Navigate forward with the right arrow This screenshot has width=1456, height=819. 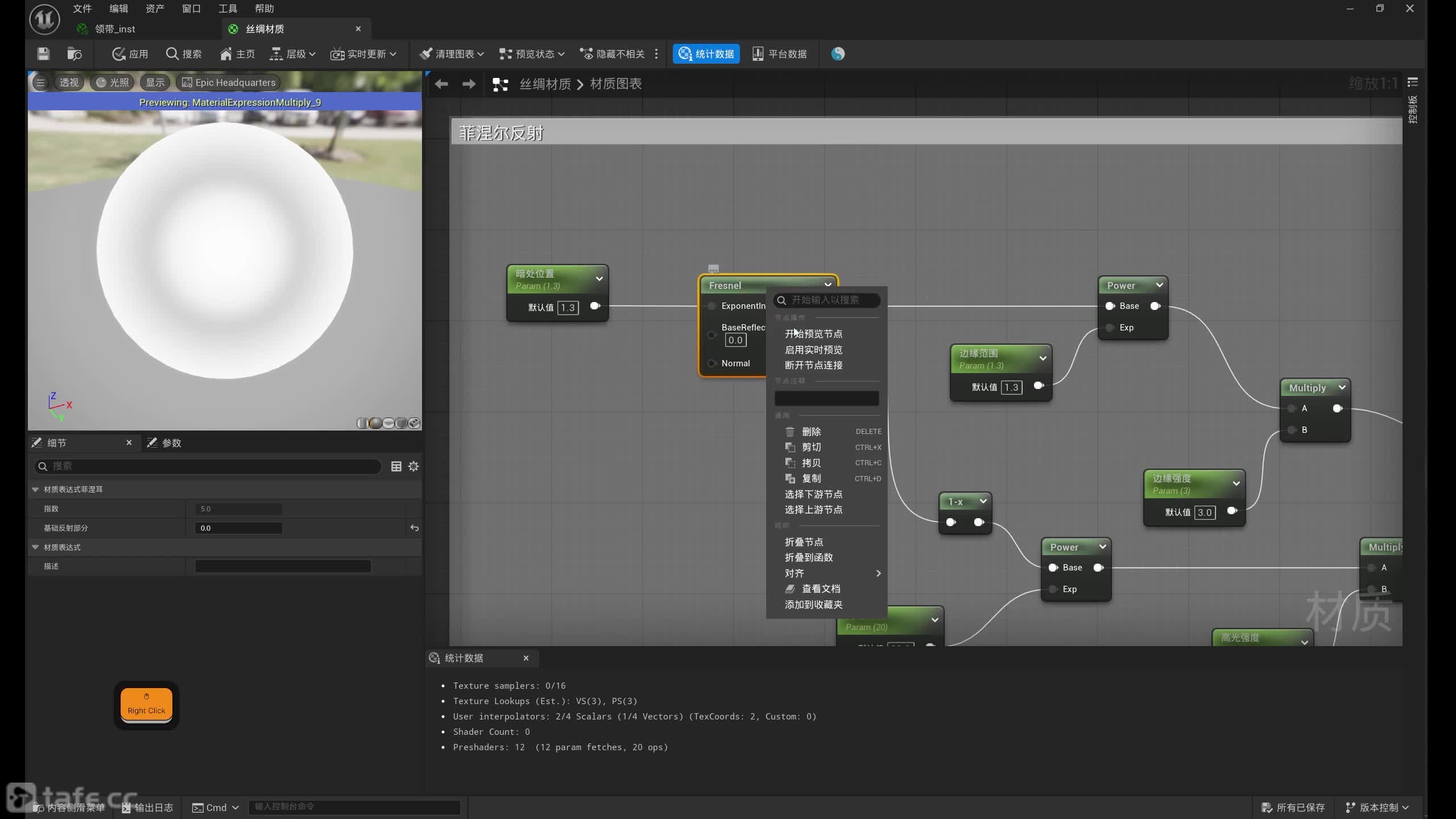click(x=469, y=84)
